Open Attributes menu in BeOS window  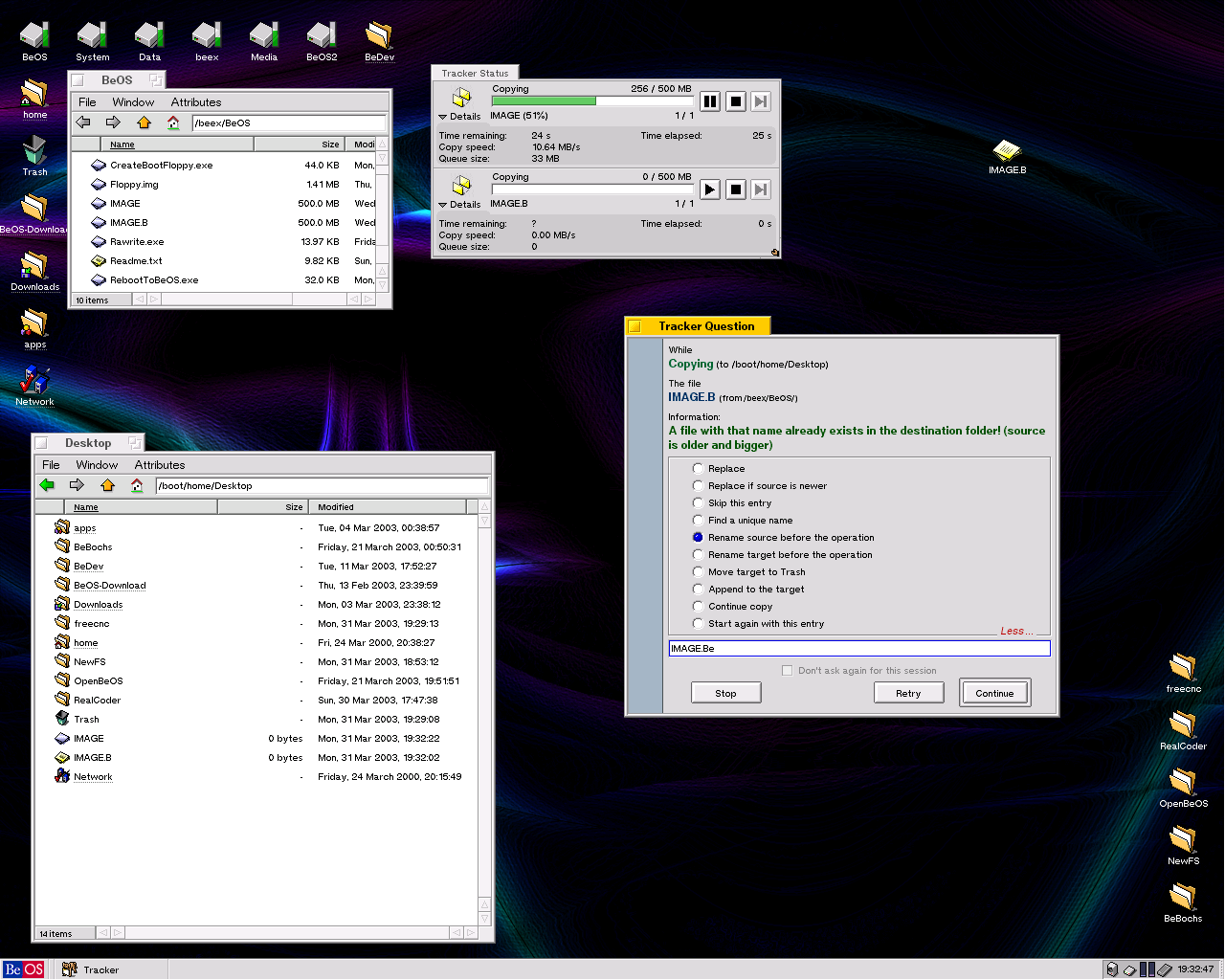tap(195, 102)
